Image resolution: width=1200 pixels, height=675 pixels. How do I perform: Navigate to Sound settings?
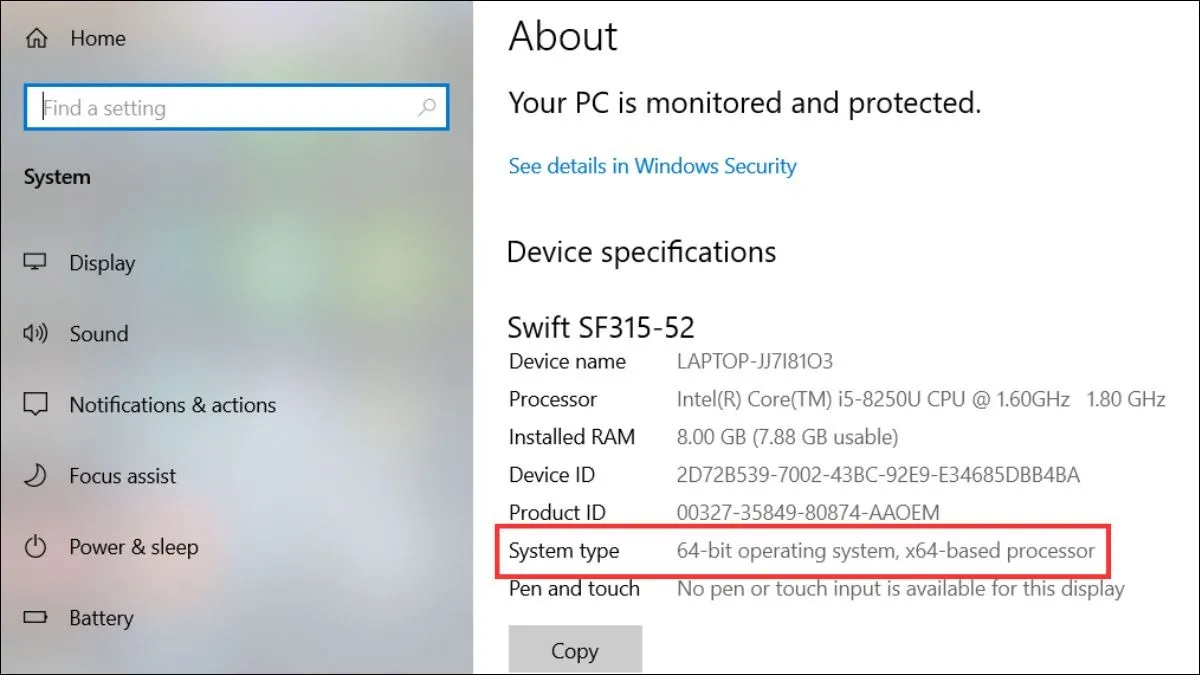(x=97, y=333)
